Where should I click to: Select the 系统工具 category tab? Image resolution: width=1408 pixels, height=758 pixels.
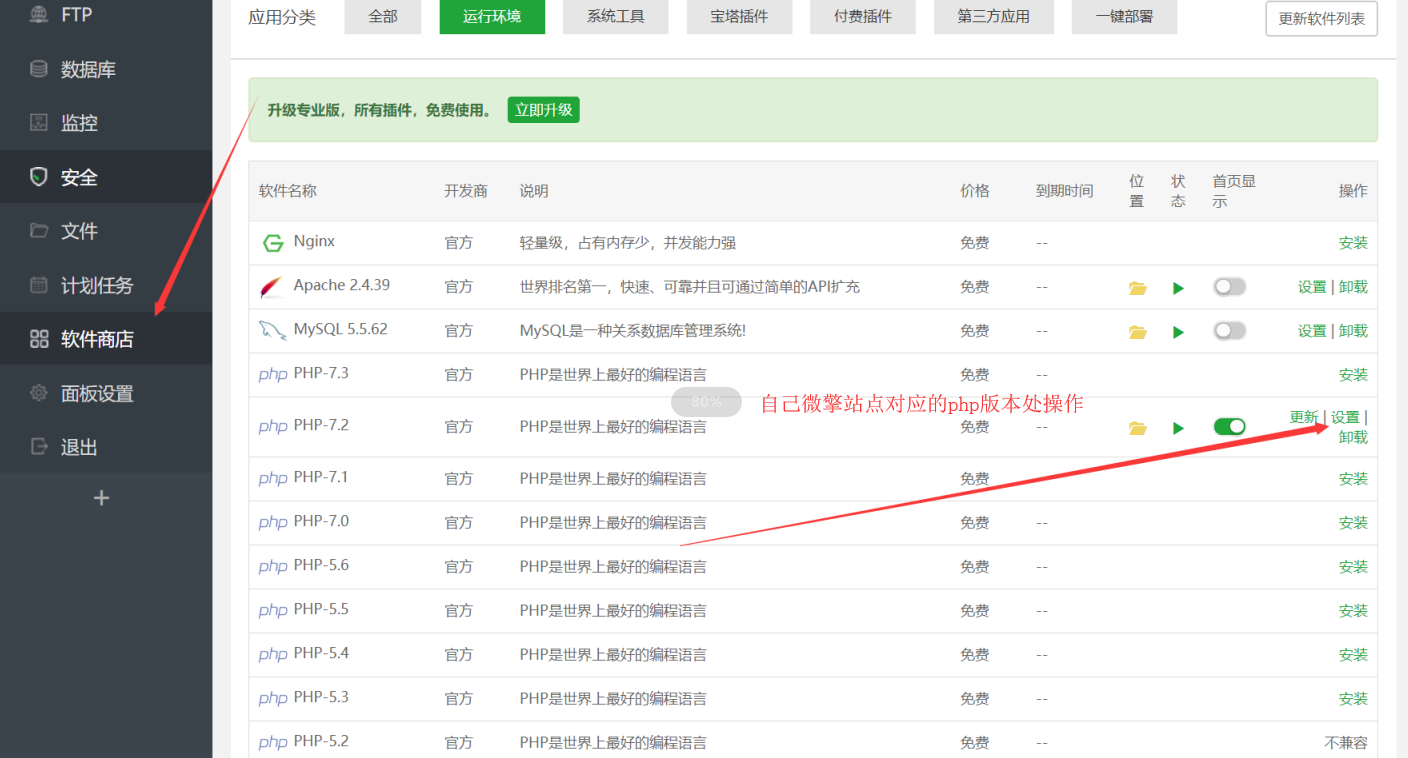(x=615, y=16)
